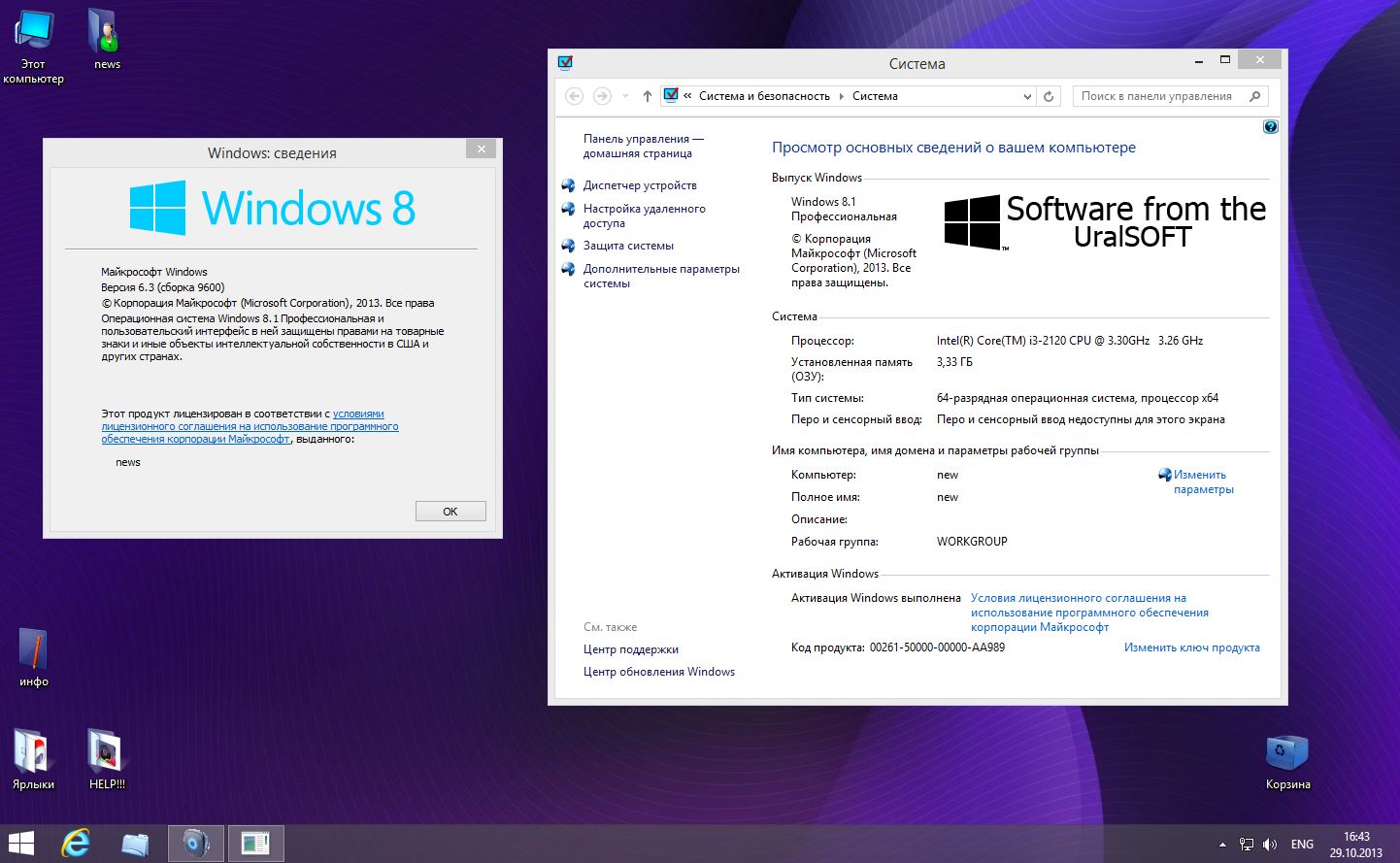Screen dimensions: 1400x863
Task: Open the 'Корзина' recycle bin icon
Action: point(1287,762)
